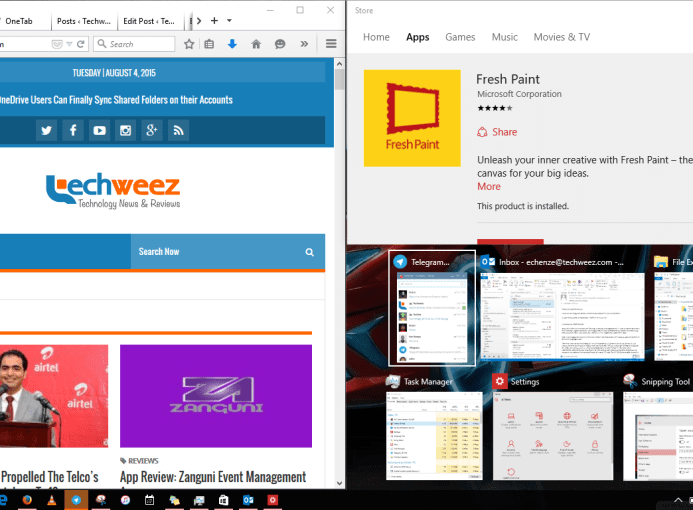693x510 pixels.
Task: Open Apps tab in Store
Action: [x=418, y=37]
